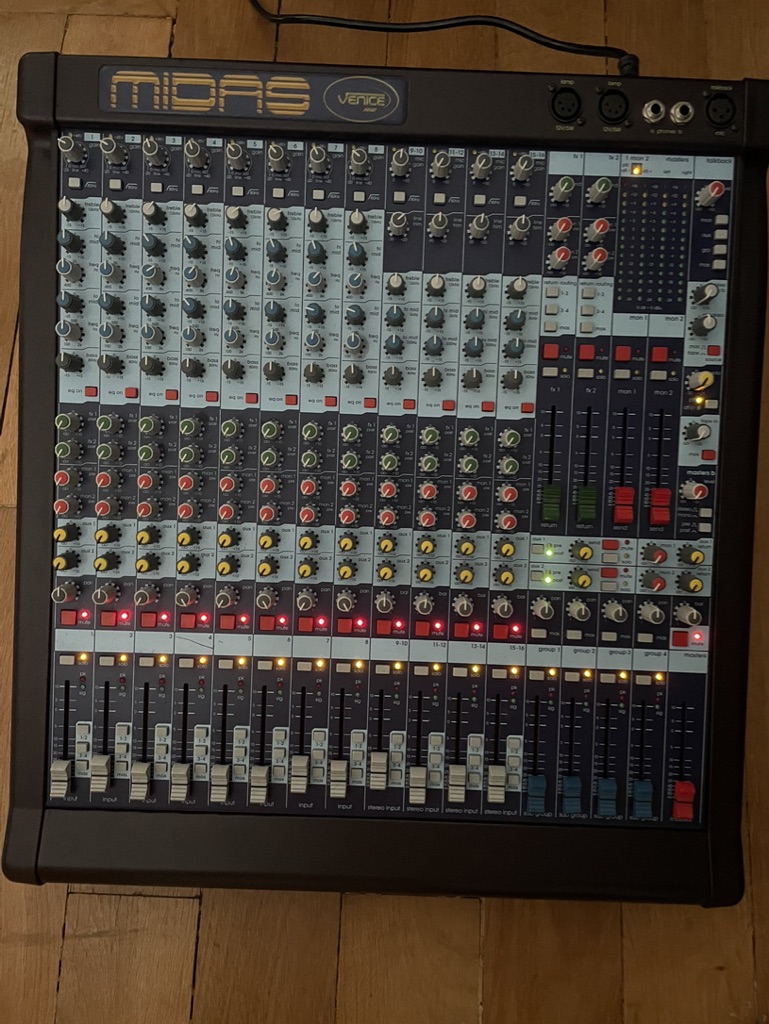The image size is (769, 1024).
Task: Select the lamp socket nearest the Venice emblem
Action: [x=567, y=105]
